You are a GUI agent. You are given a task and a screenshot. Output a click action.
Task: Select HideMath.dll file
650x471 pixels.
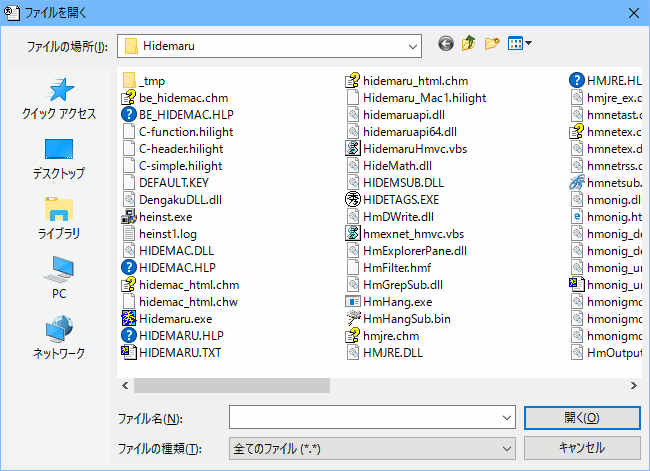pos(389,165)
